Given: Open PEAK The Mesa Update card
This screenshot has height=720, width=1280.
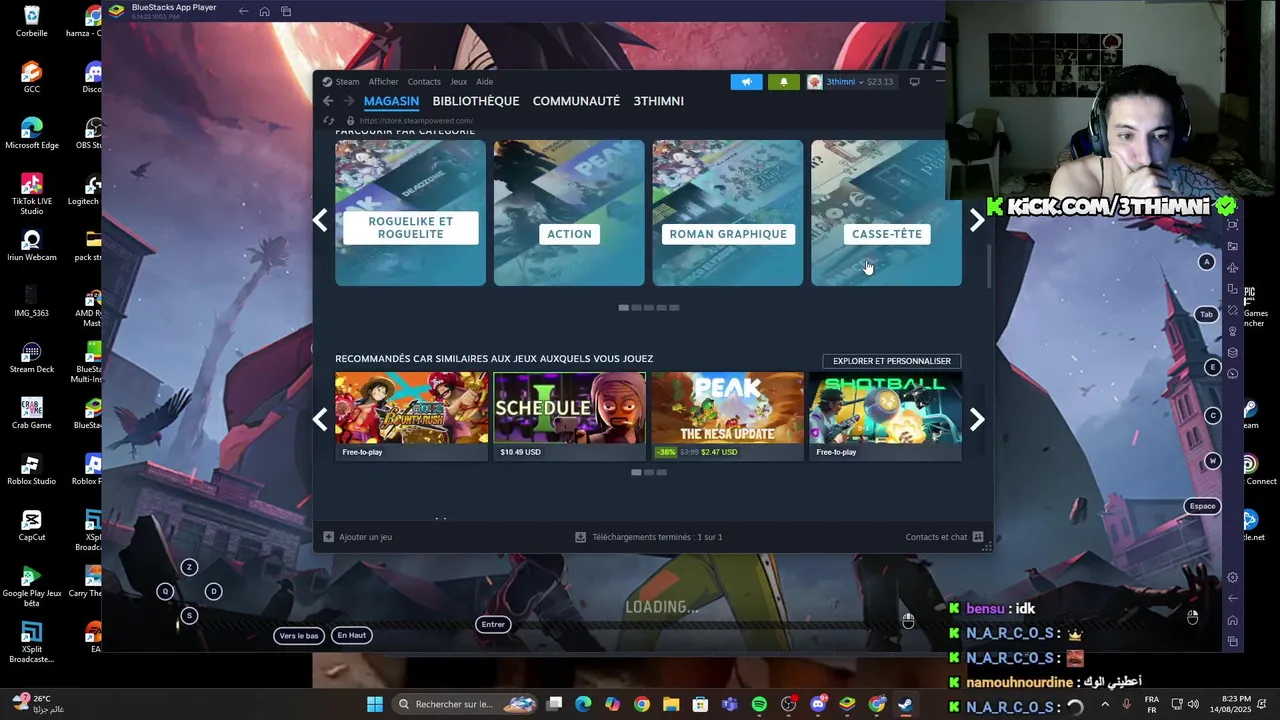Looking at the screenshot, I should [727, 416].
